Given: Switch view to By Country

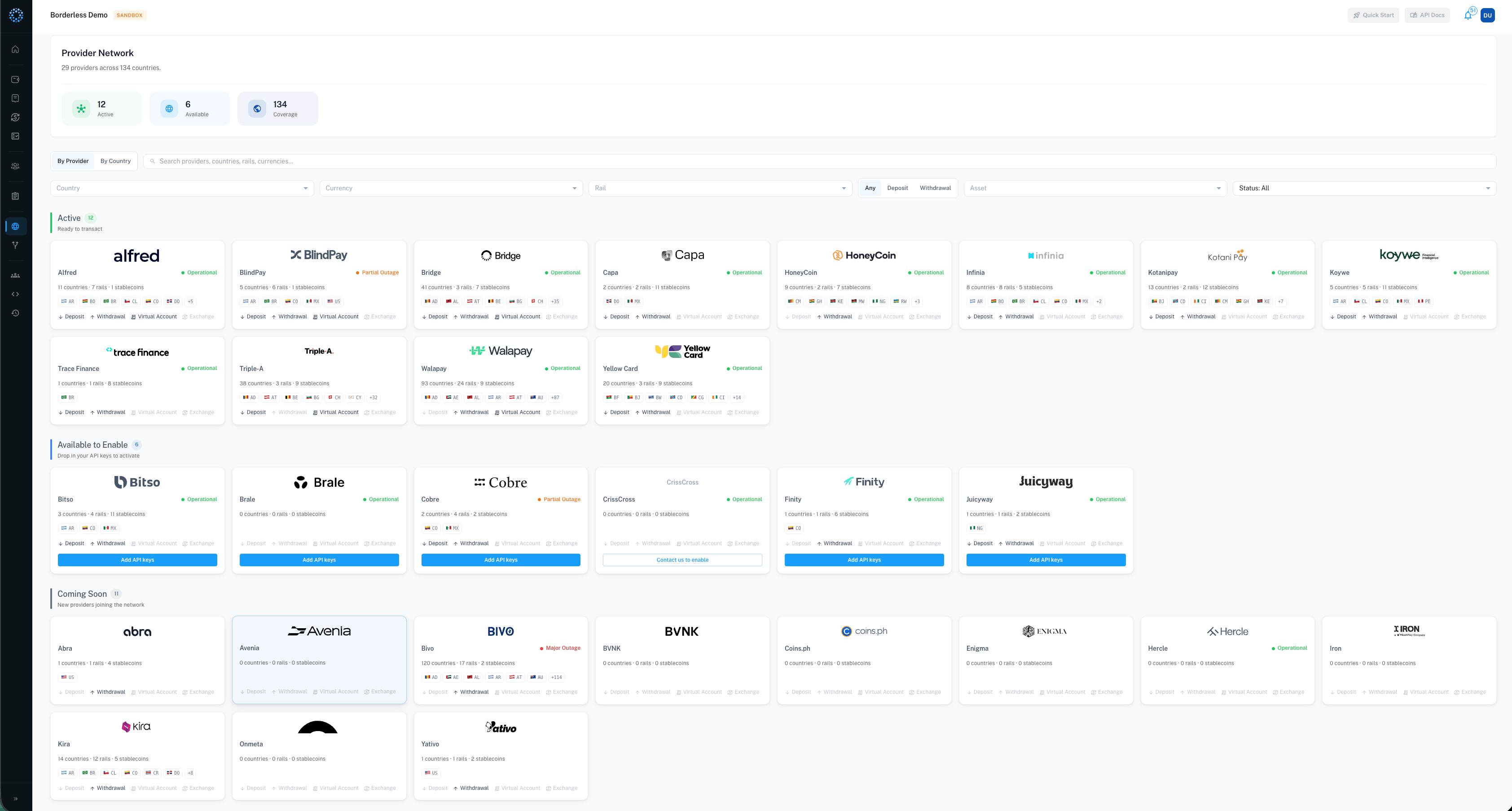Looking at the screenshot, I should 116,161.
